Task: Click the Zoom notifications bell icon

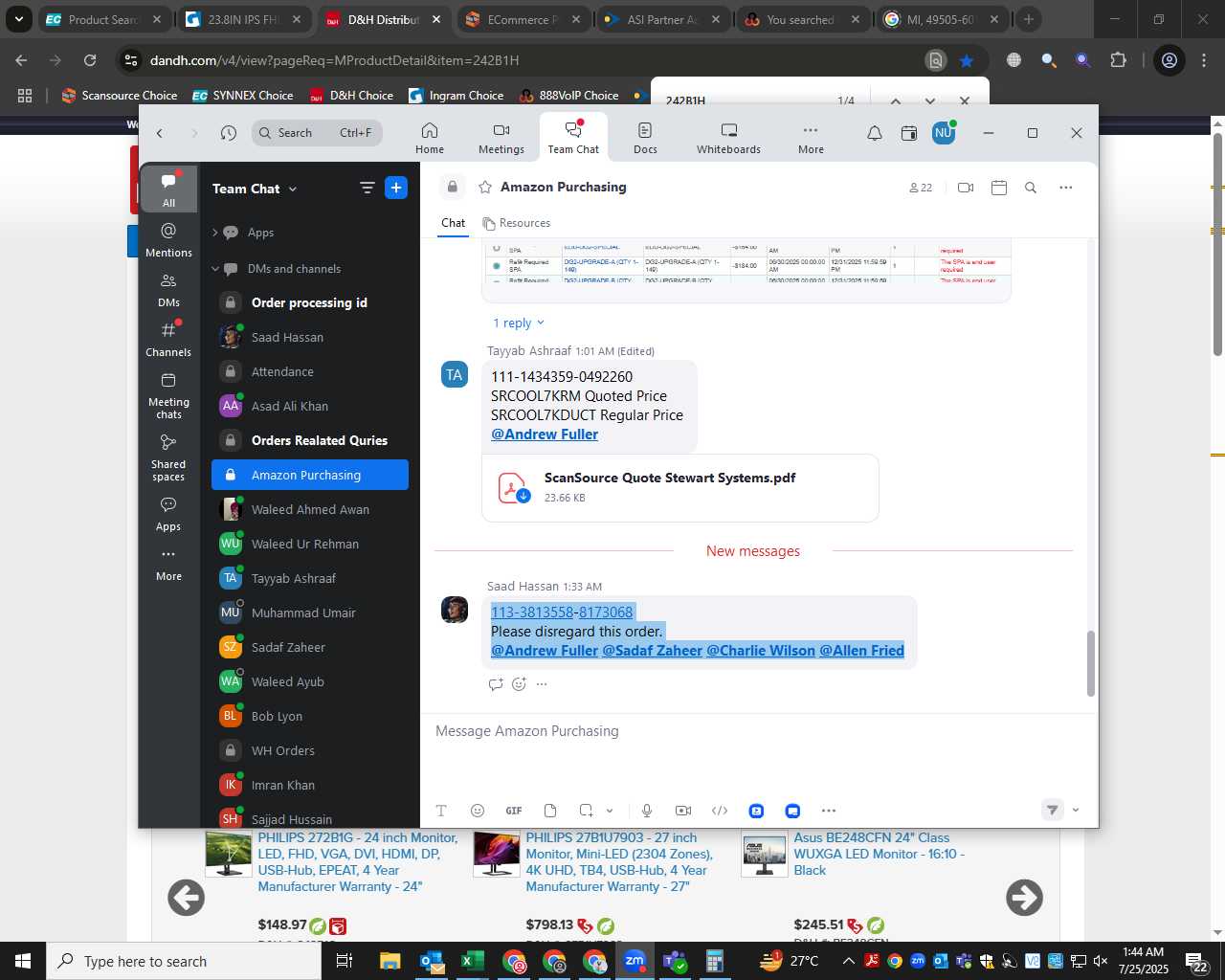Action: (x=875, y=133)
